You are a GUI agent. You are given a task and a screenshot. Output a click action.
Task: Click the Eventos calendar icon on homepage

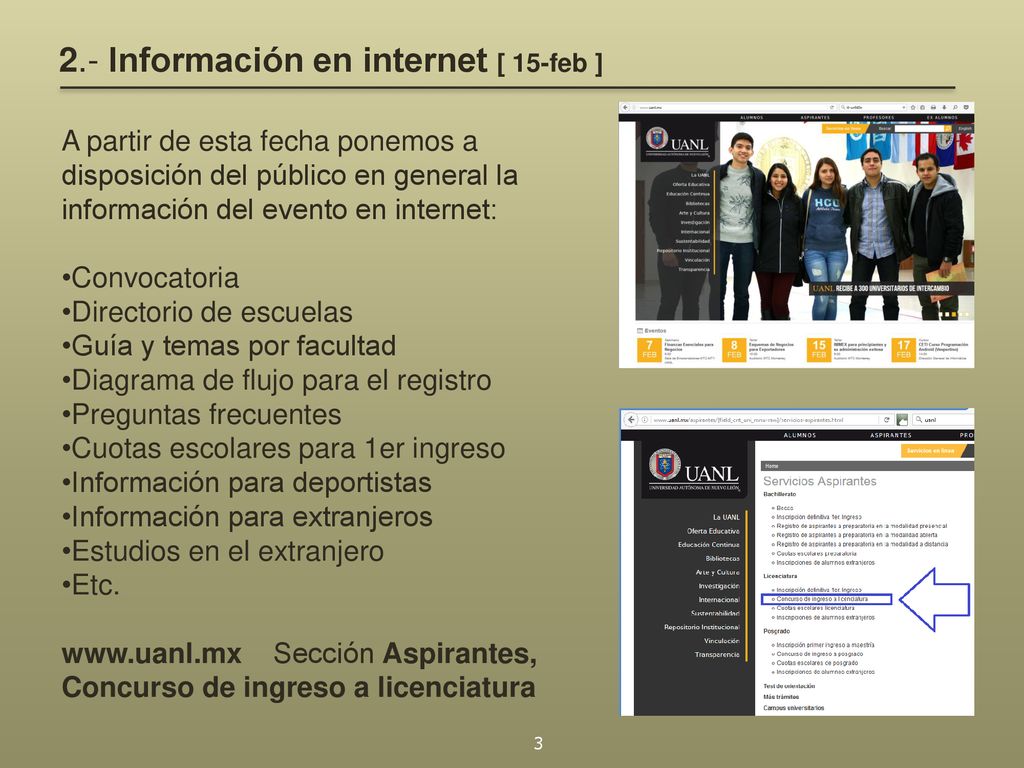click(640, 331)
